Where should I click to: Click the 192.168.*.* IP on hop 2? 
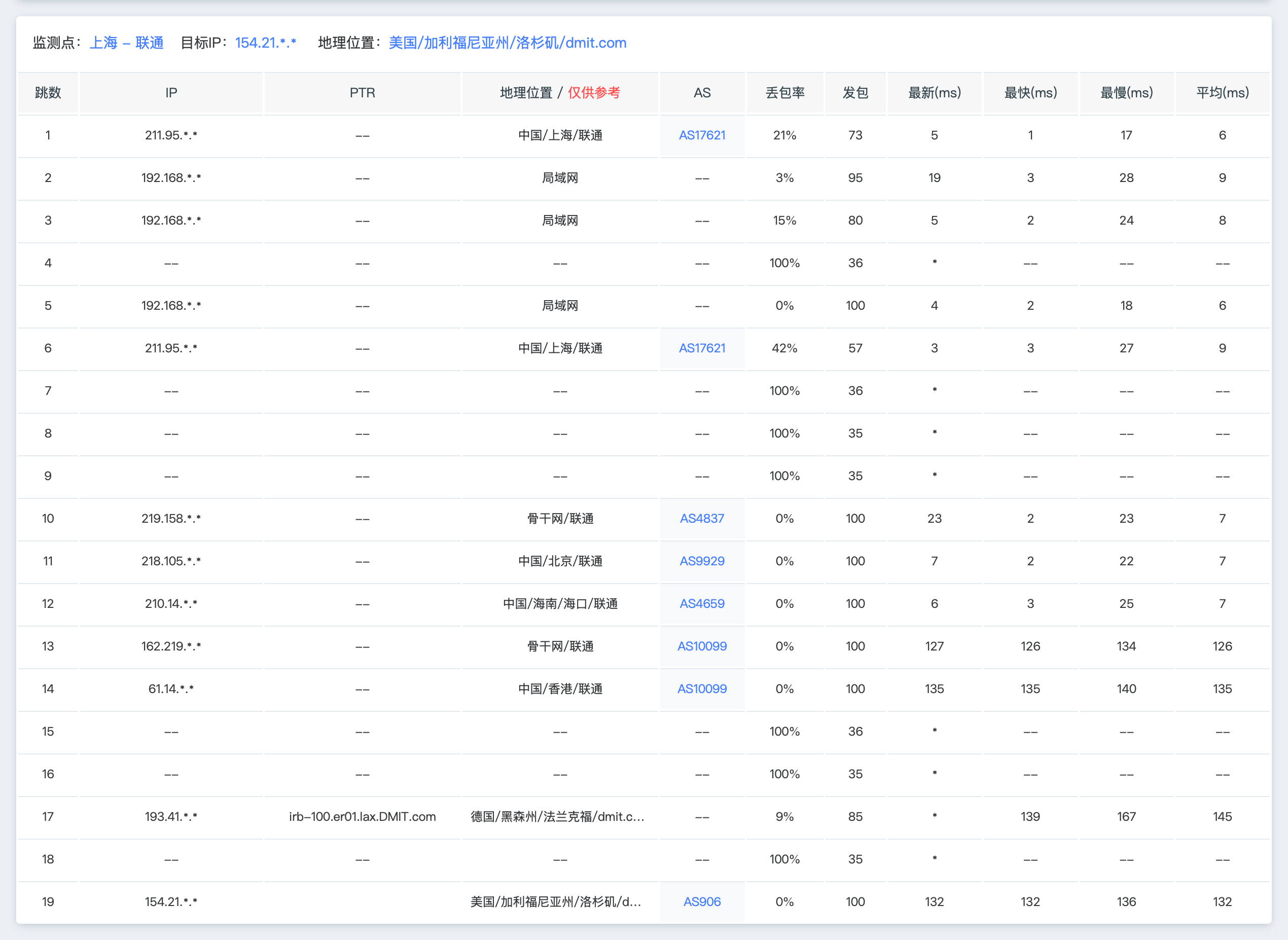point(170,177)
